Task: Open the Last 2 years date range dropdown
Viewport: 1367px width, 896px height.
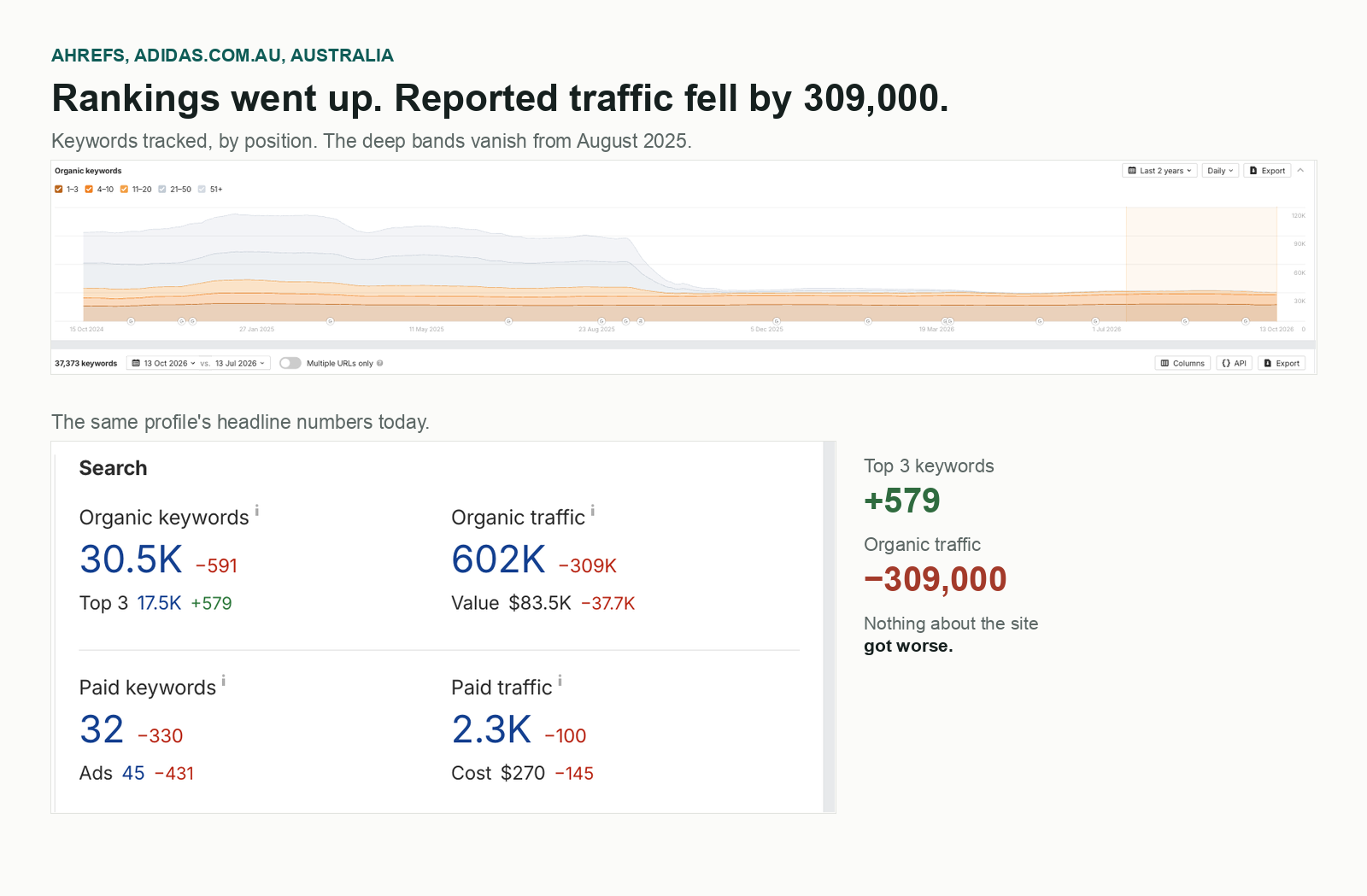Action: pos(1160,171)
